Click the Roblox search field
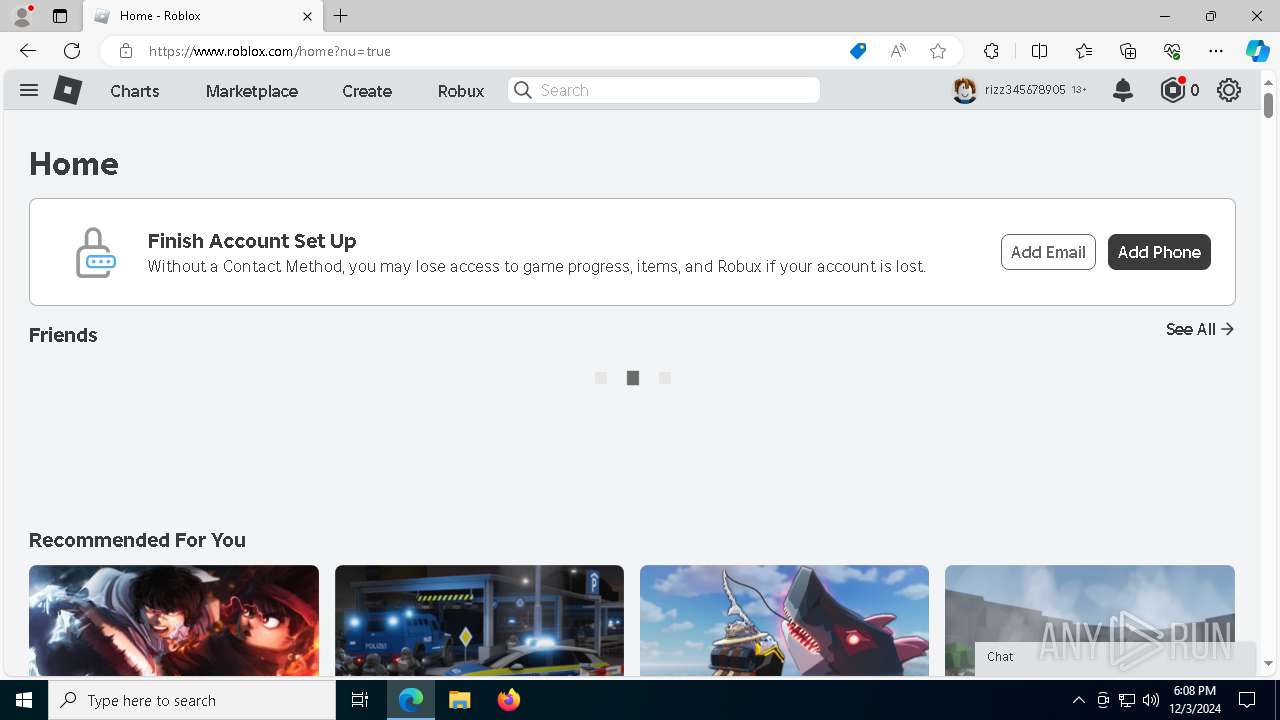 click(x=664, y=90)
